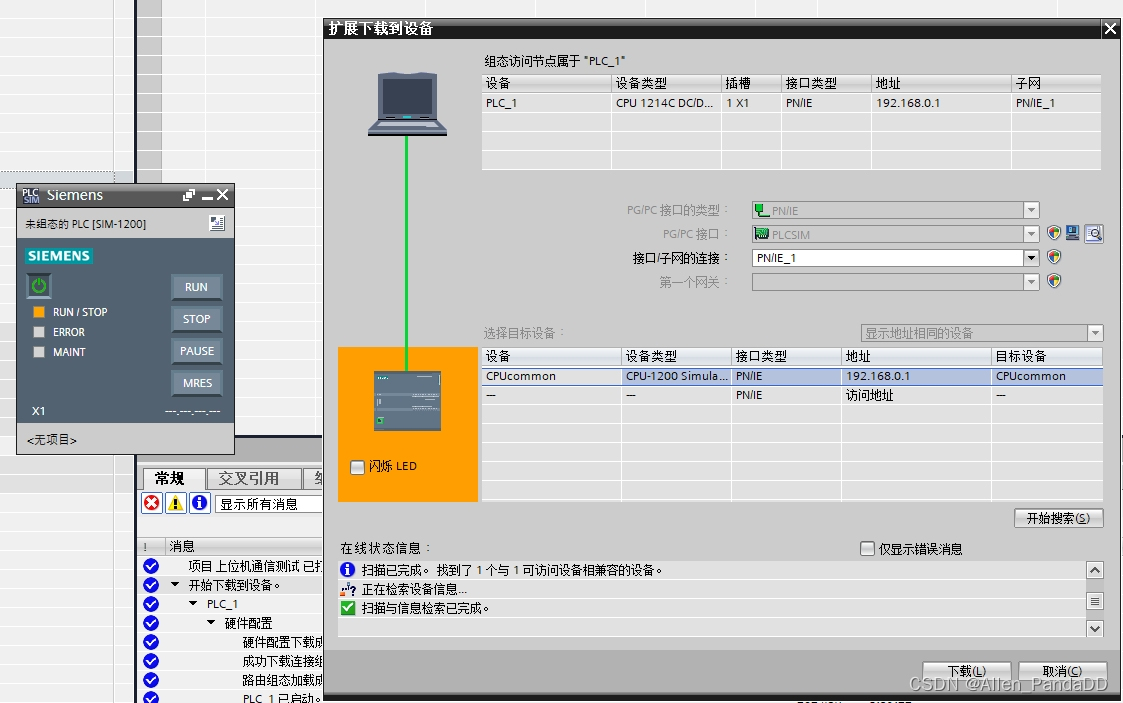This screenshot has height=703, width=1123.
Task: Click the PN/IE_1 subnet cell
Action: (x=1035, y=103)
